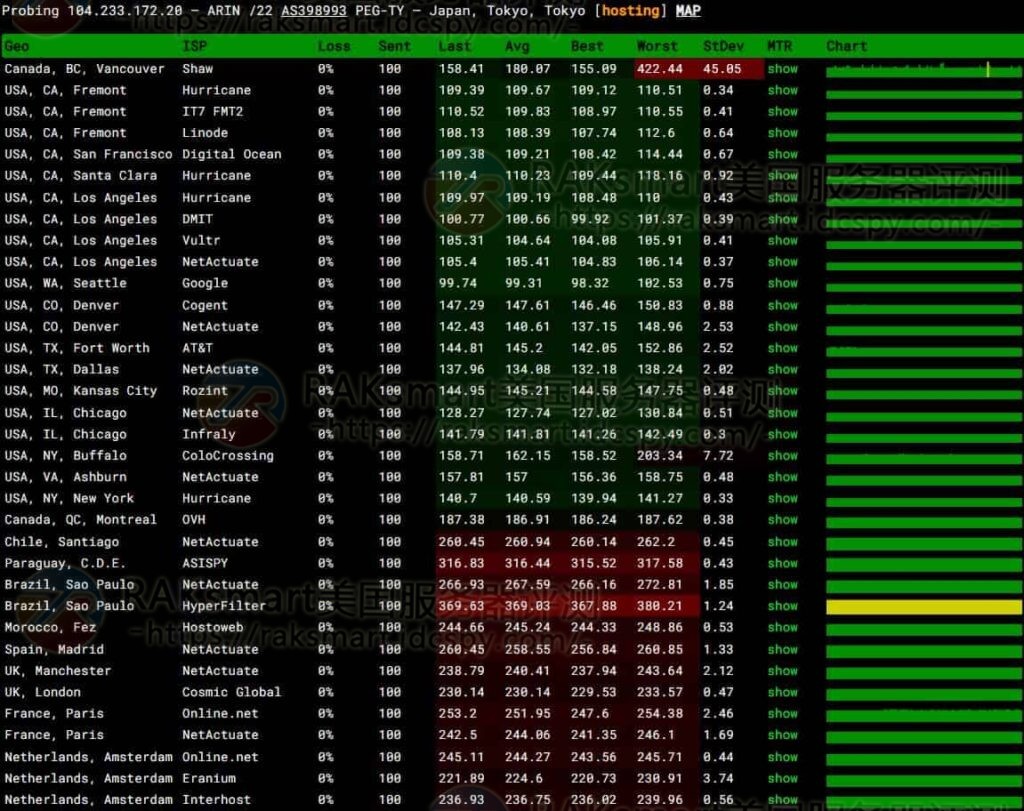Open MTR show link for Seattle Google
1024x811 pixels.
783,283
